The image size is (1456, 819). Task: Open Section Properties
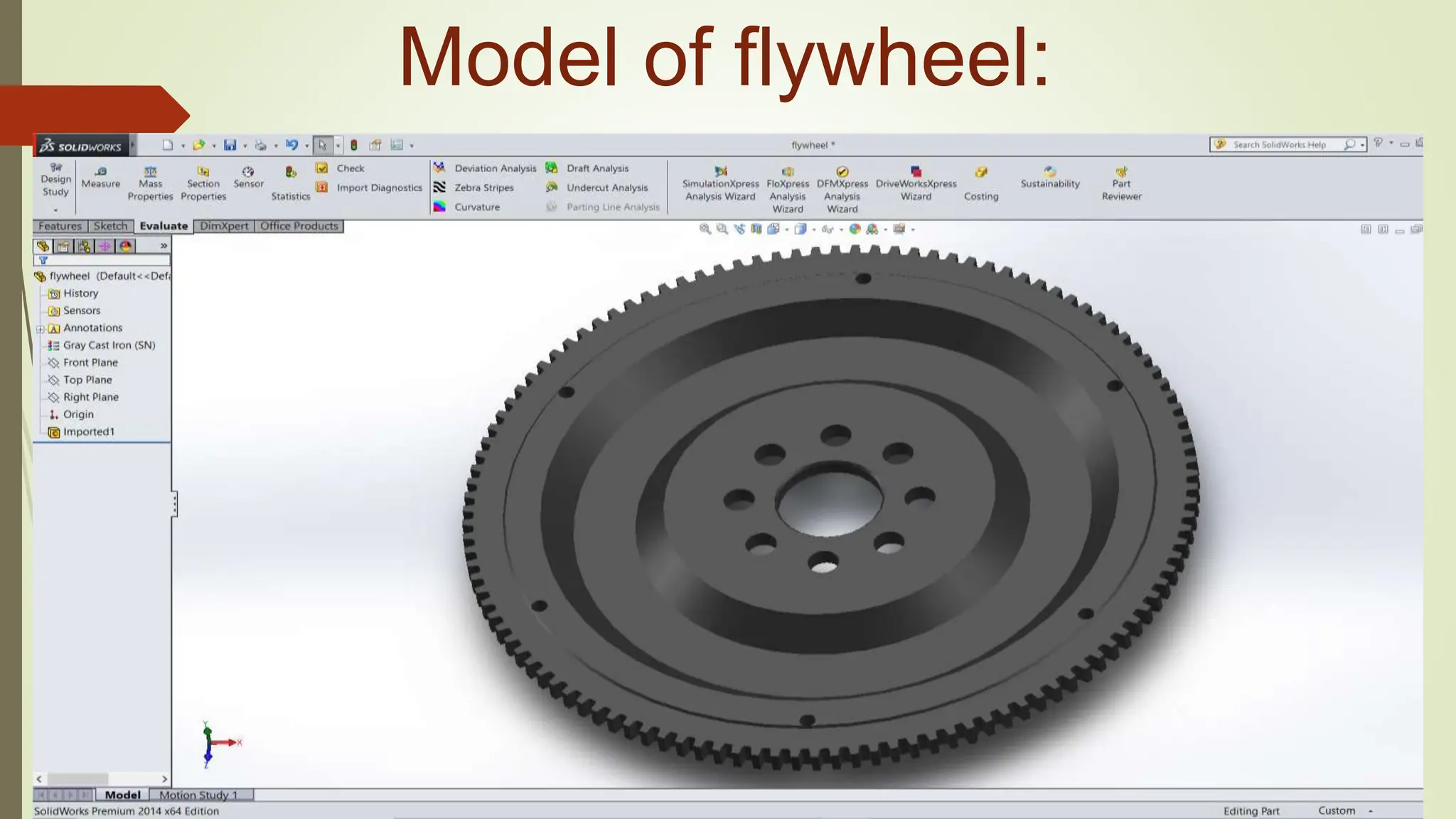tap(203, 183)
